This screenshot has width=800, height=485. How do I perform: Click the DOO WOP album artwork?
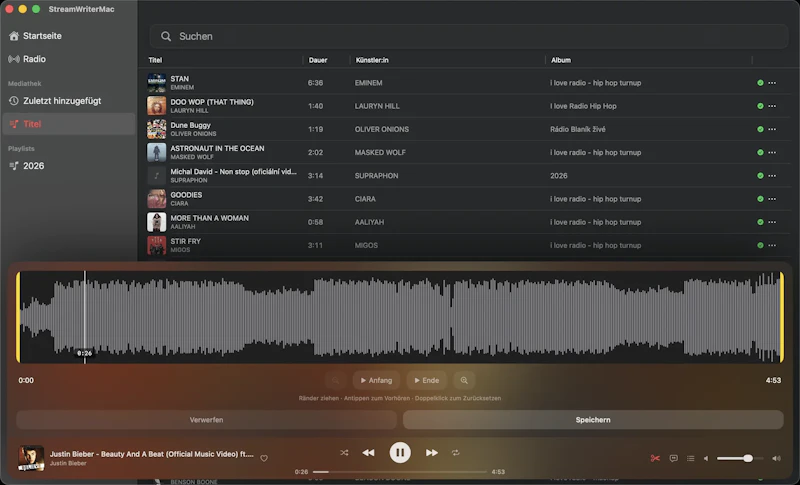click(157, 106)
